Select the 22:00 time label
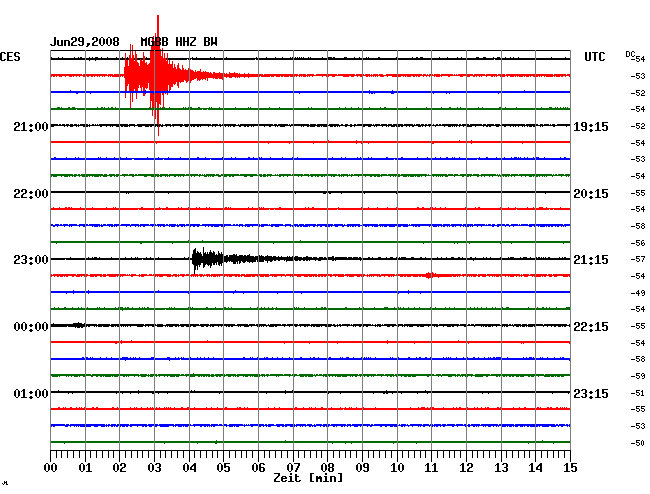Image resolution: width=650 pixels, height=494 pixels. click(x=31, y=194)
